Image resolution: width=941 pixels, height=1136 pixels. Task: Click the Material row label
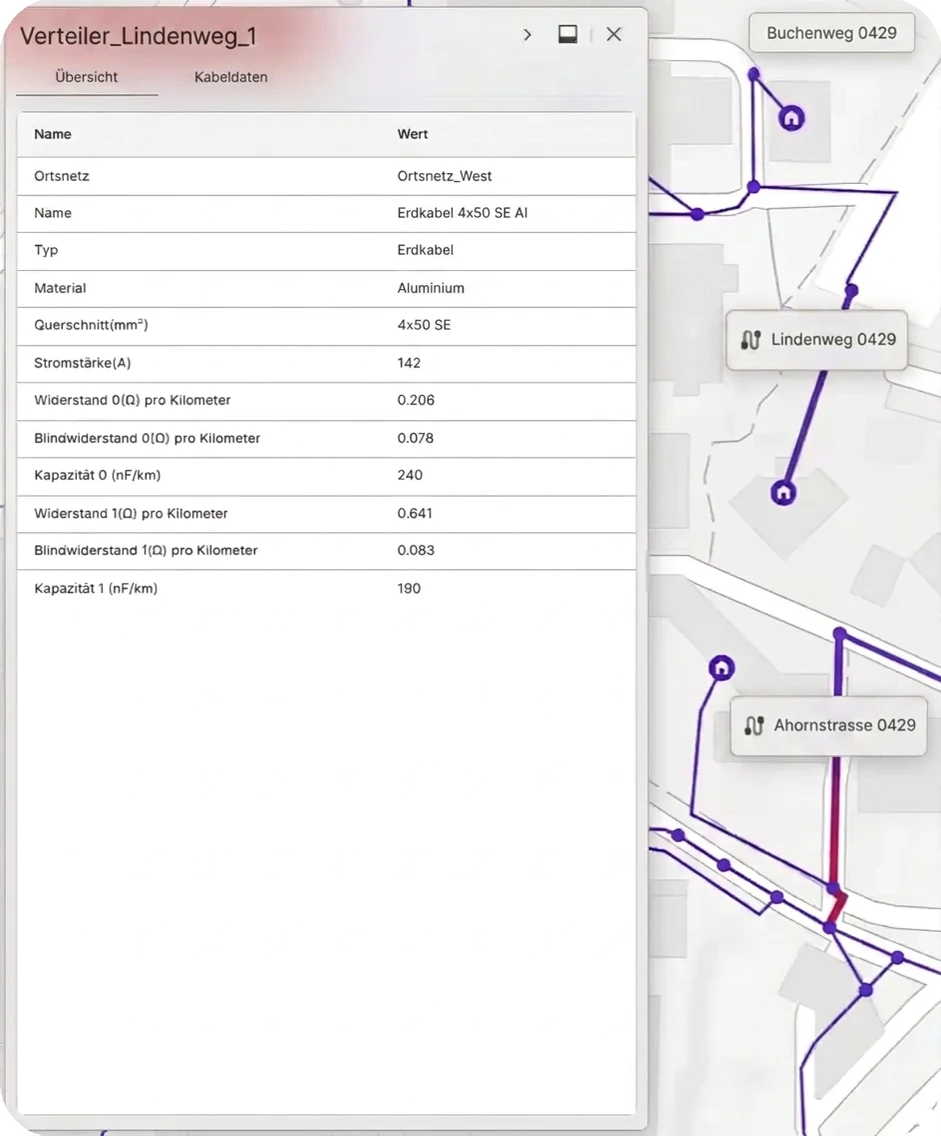point(60,288)
